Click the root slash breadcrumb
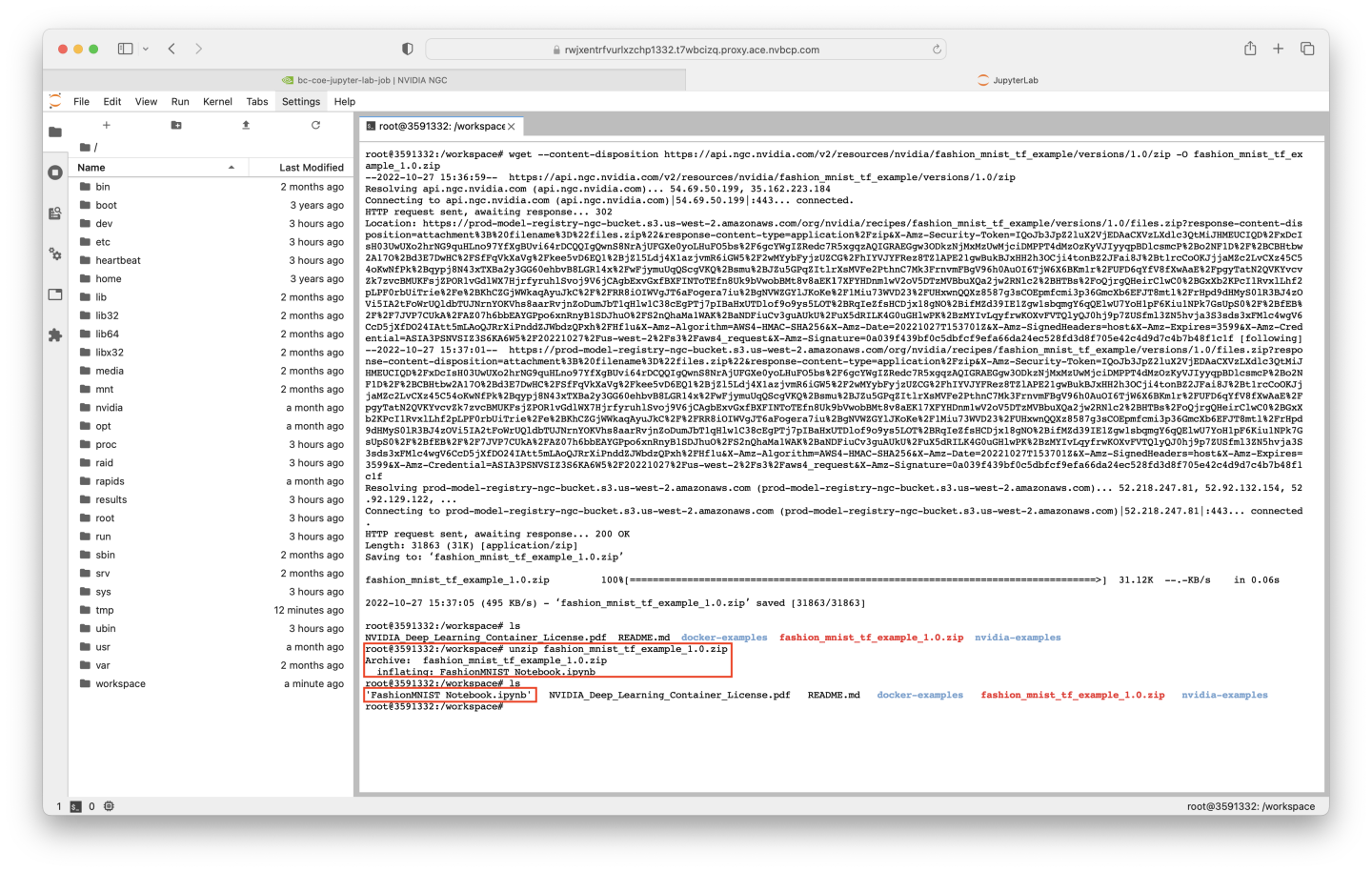Image resolution: width=1372 pixels, height=872 pixels. click(x=96, y=147)
